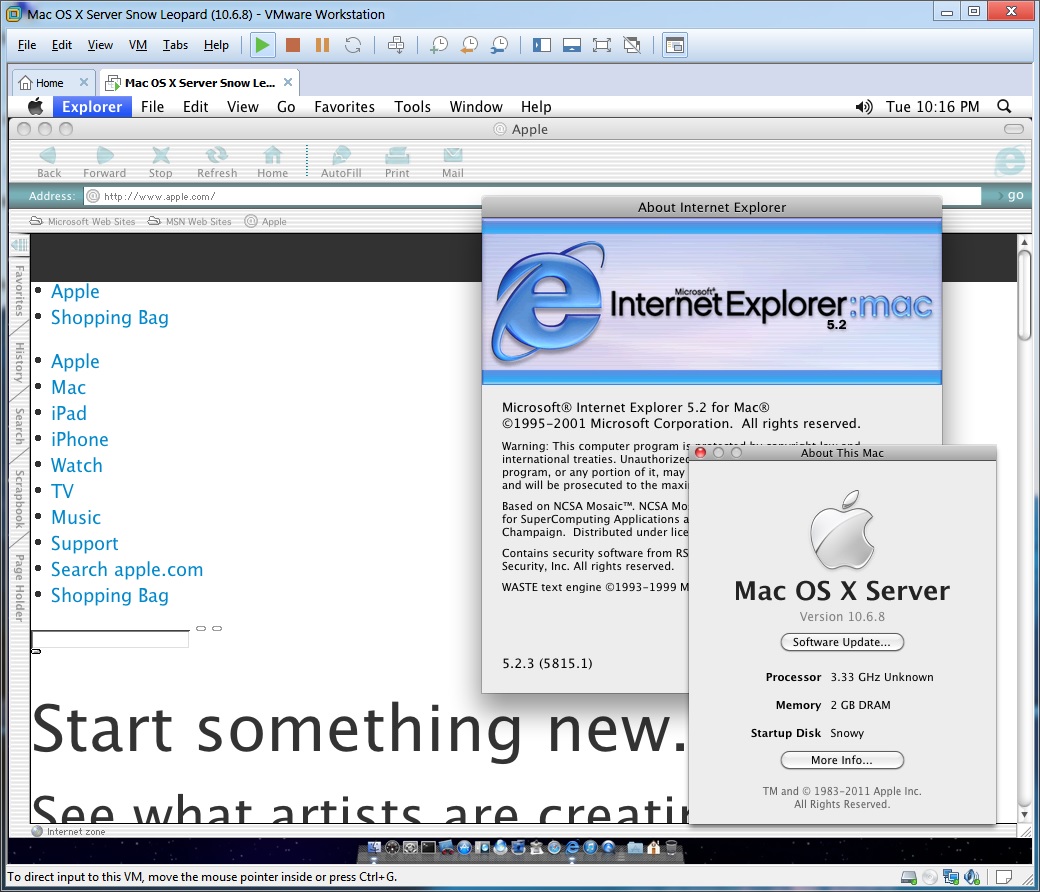This screenshot has height=892, width=1040.
Task: Toggle the thumbnail bar icon in VMware toolbar
Action: pyautogui.click(x=572, y=45)
